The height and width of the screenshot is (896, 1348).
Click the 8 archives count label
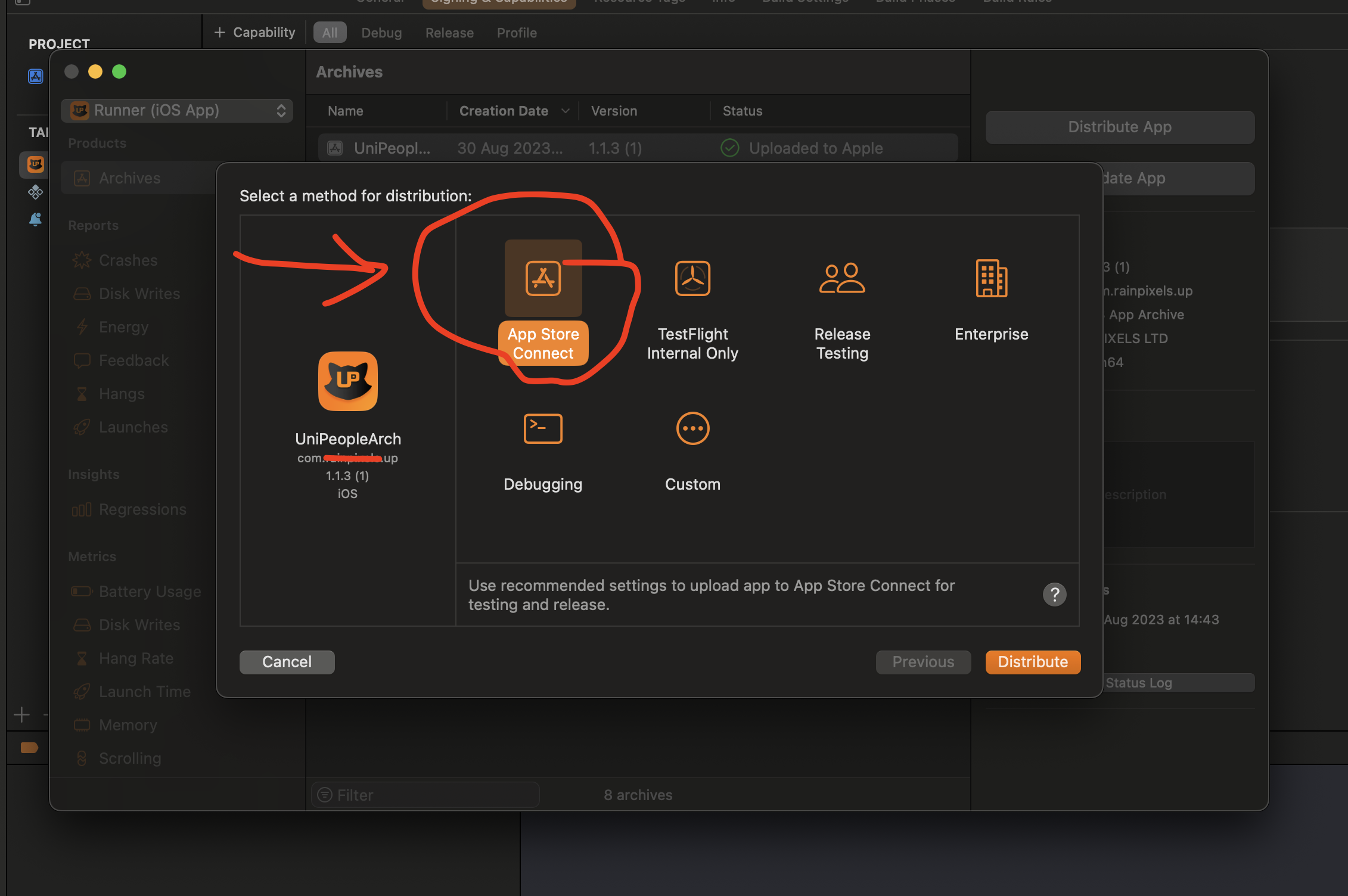pyautogui.click(x=638, y=795)
